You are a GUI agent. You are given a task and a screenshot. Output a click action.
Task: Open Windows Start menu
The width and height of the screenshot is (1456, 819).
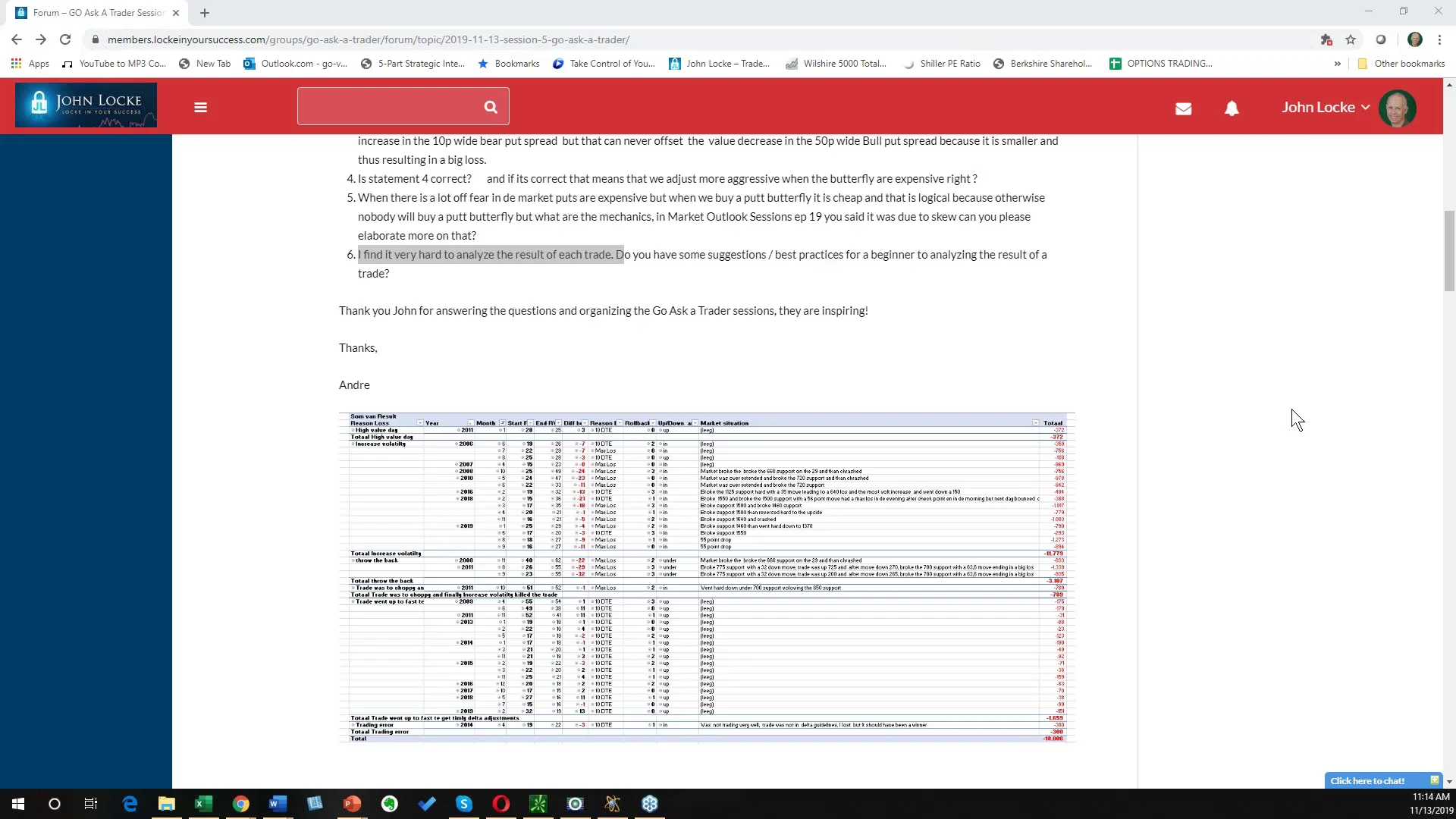[18, 804]
